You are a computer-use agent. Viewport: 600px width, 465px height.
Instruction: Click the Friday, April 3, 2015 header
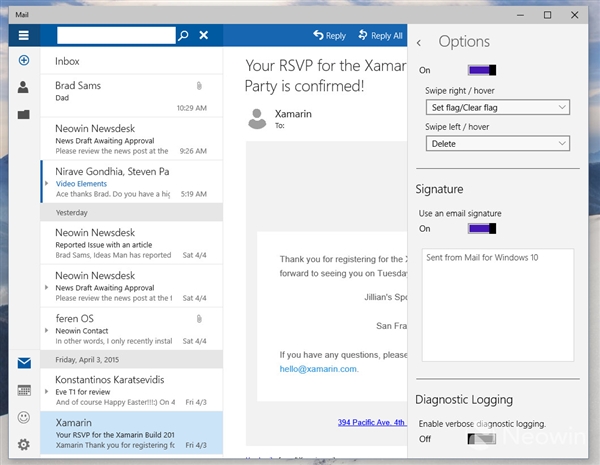click(132, 359)
